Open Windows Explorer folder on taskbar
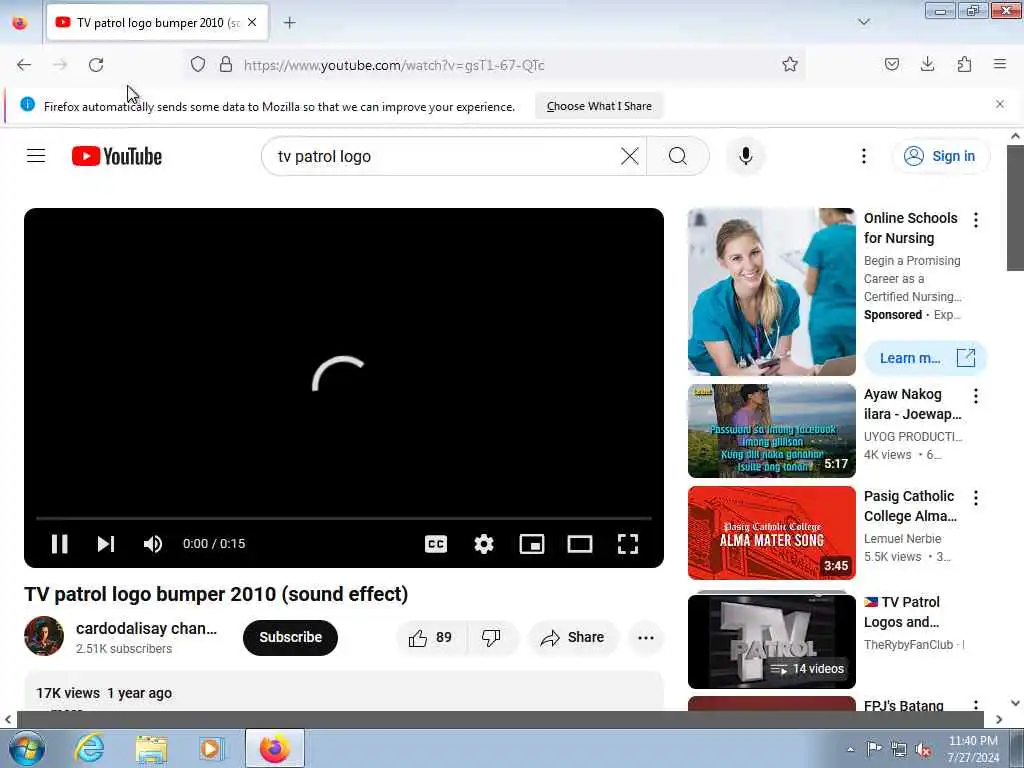This screenshot has width=1024, height=768. click(152, 748)
